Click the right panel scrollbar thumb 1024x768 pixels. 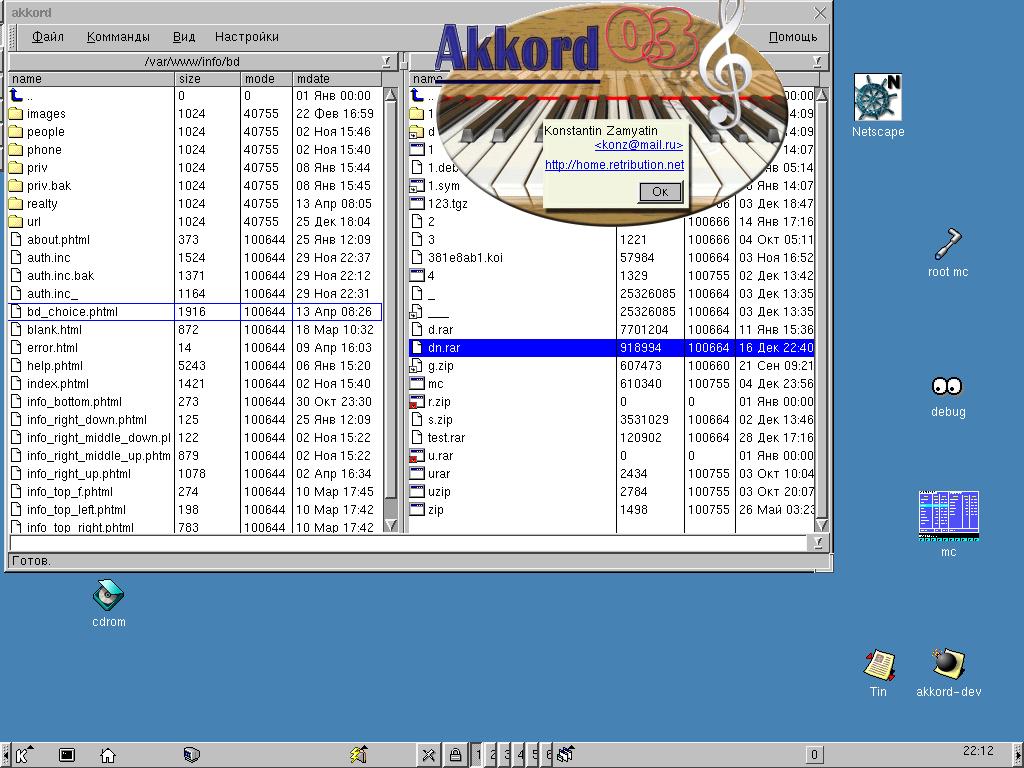822,310
